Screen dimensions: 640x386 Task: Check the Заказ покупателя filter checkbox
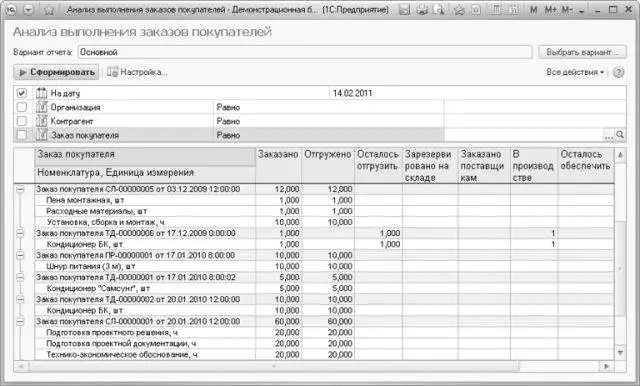[x=22, y=135]
